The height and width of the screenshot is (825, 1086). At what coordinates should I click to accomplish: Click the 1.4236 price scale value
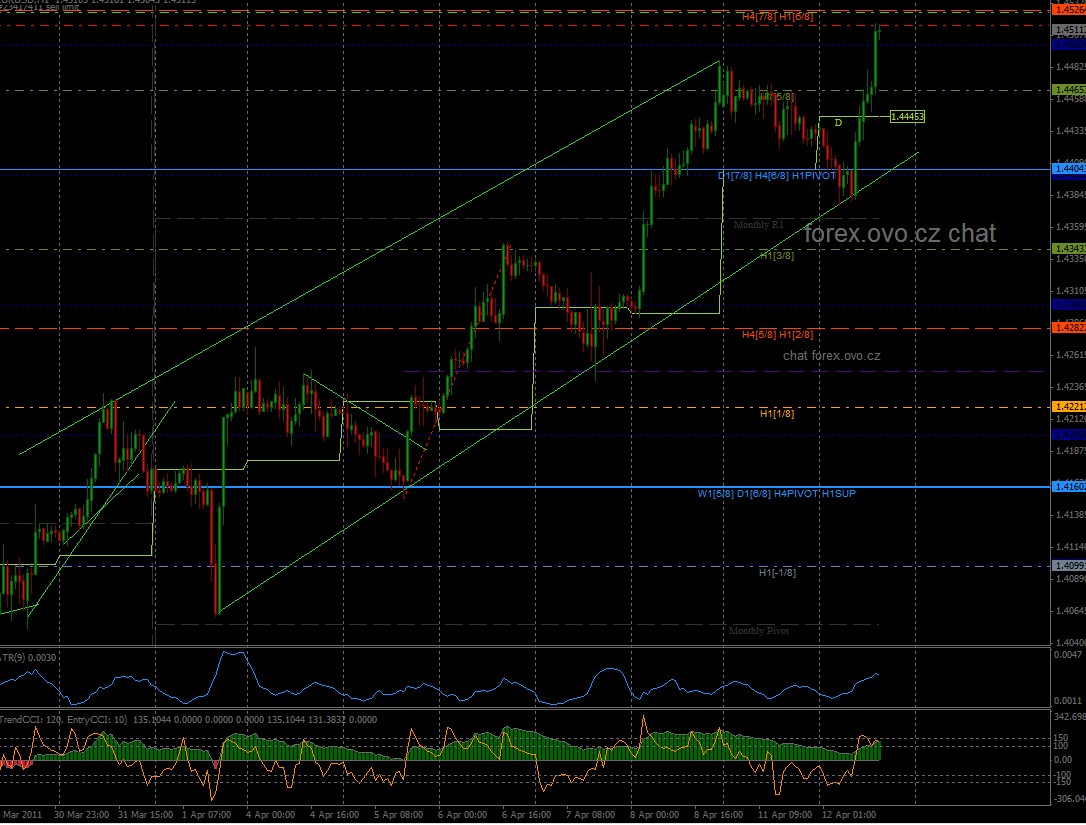(1070, 387)
